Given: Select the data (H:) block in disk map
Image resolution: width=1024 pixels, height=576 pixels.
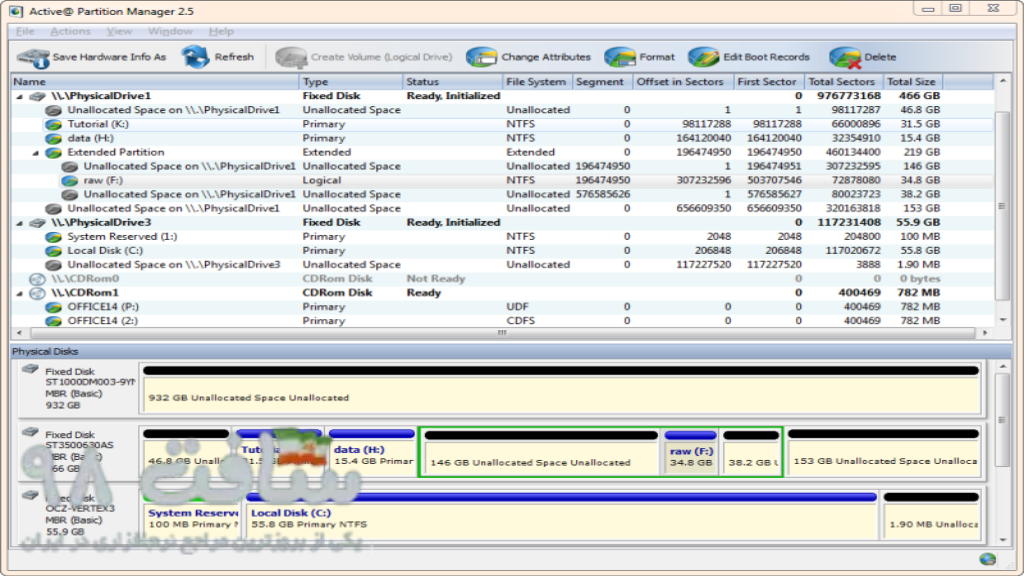Looking at the screenshot, I should point(372,451).
